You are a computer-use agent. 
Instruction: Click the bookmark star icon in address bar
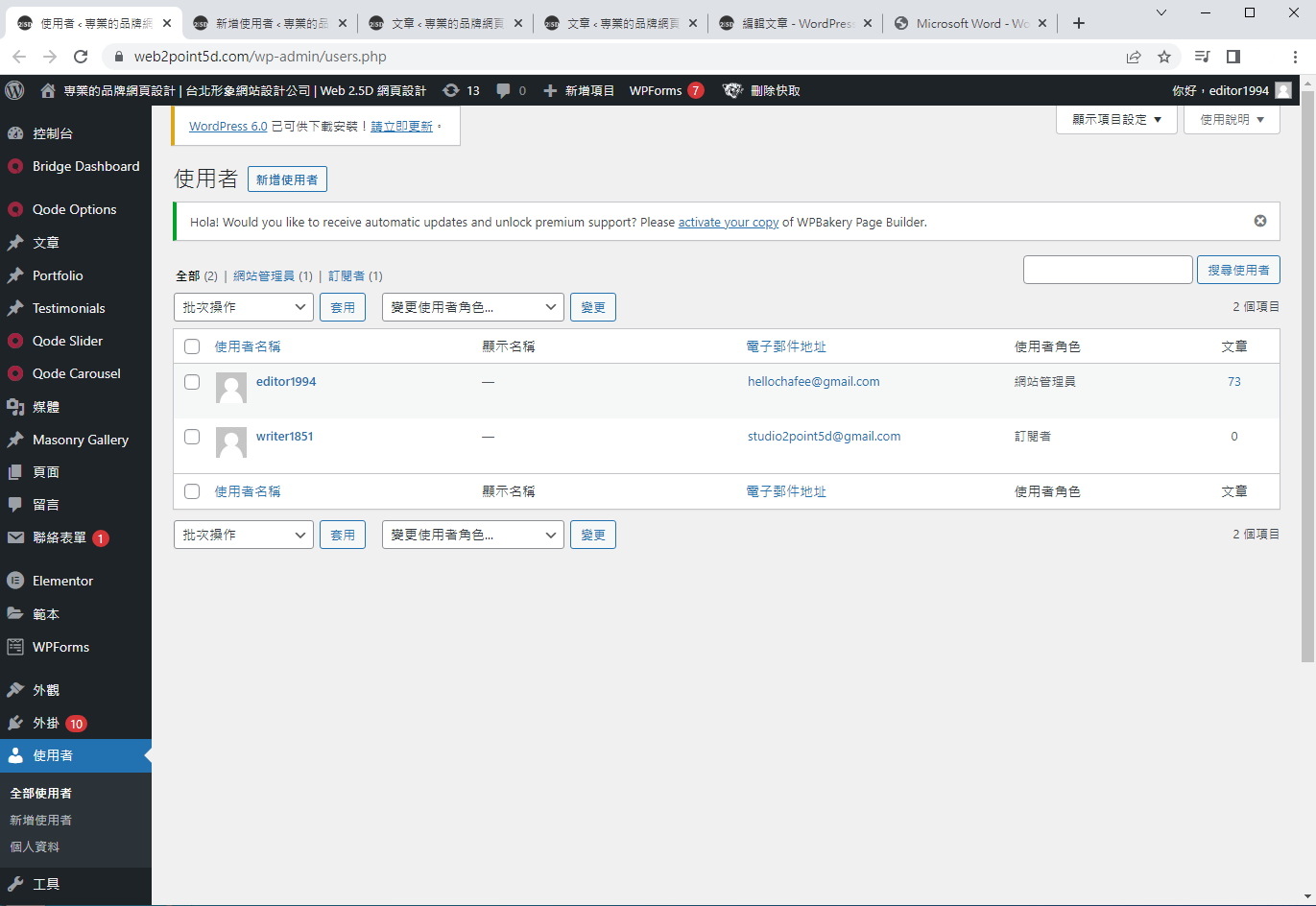(1164, 57)
